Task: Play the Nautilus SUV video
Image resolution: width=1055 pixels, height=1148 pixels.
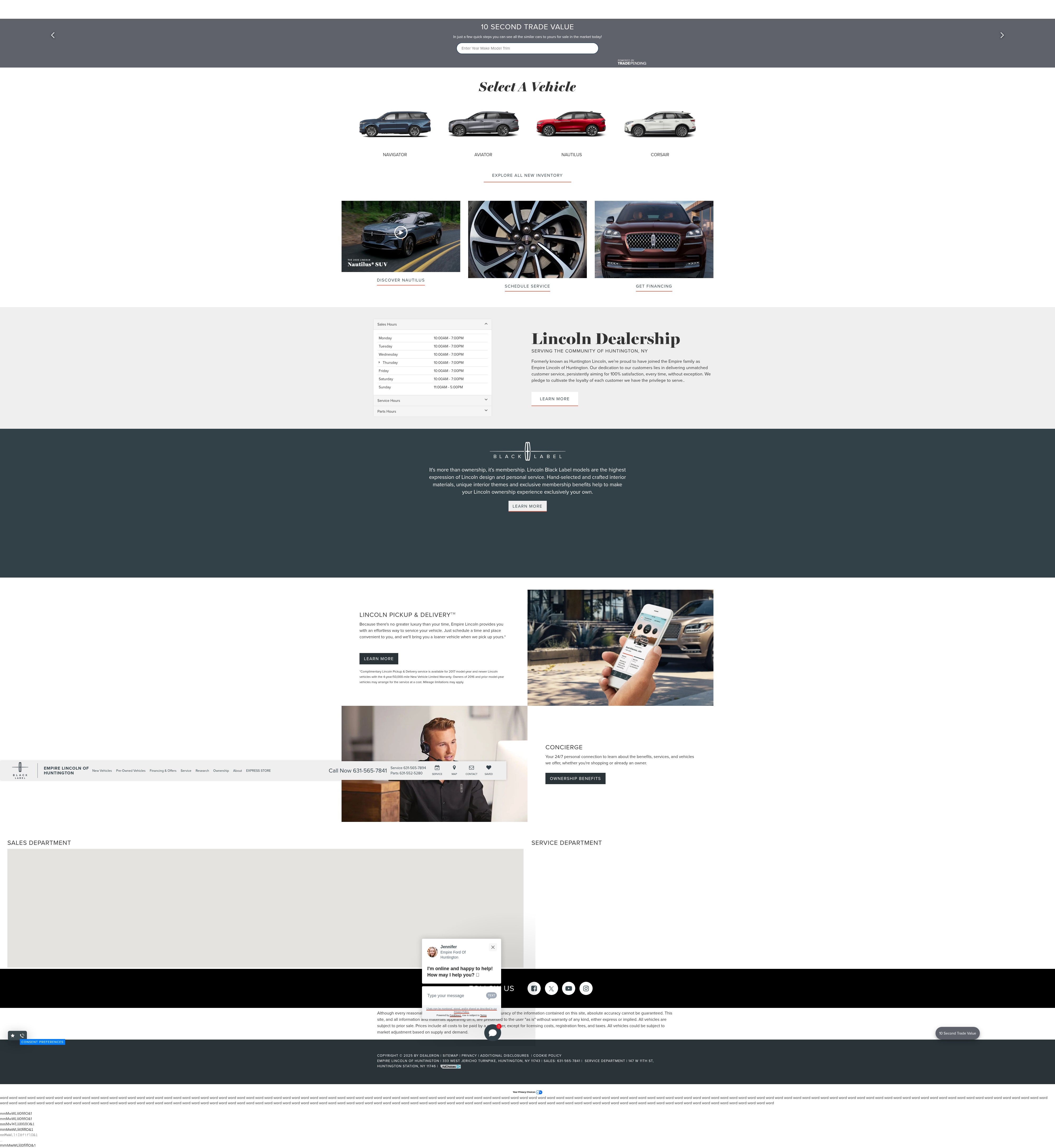Action: [401, 232]
